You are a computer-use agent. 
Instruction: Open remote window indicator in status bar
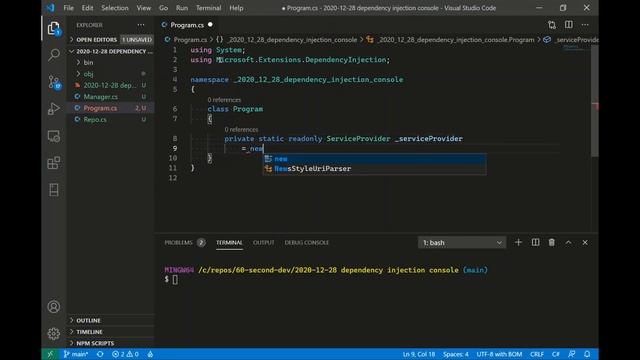click(50, 354)
